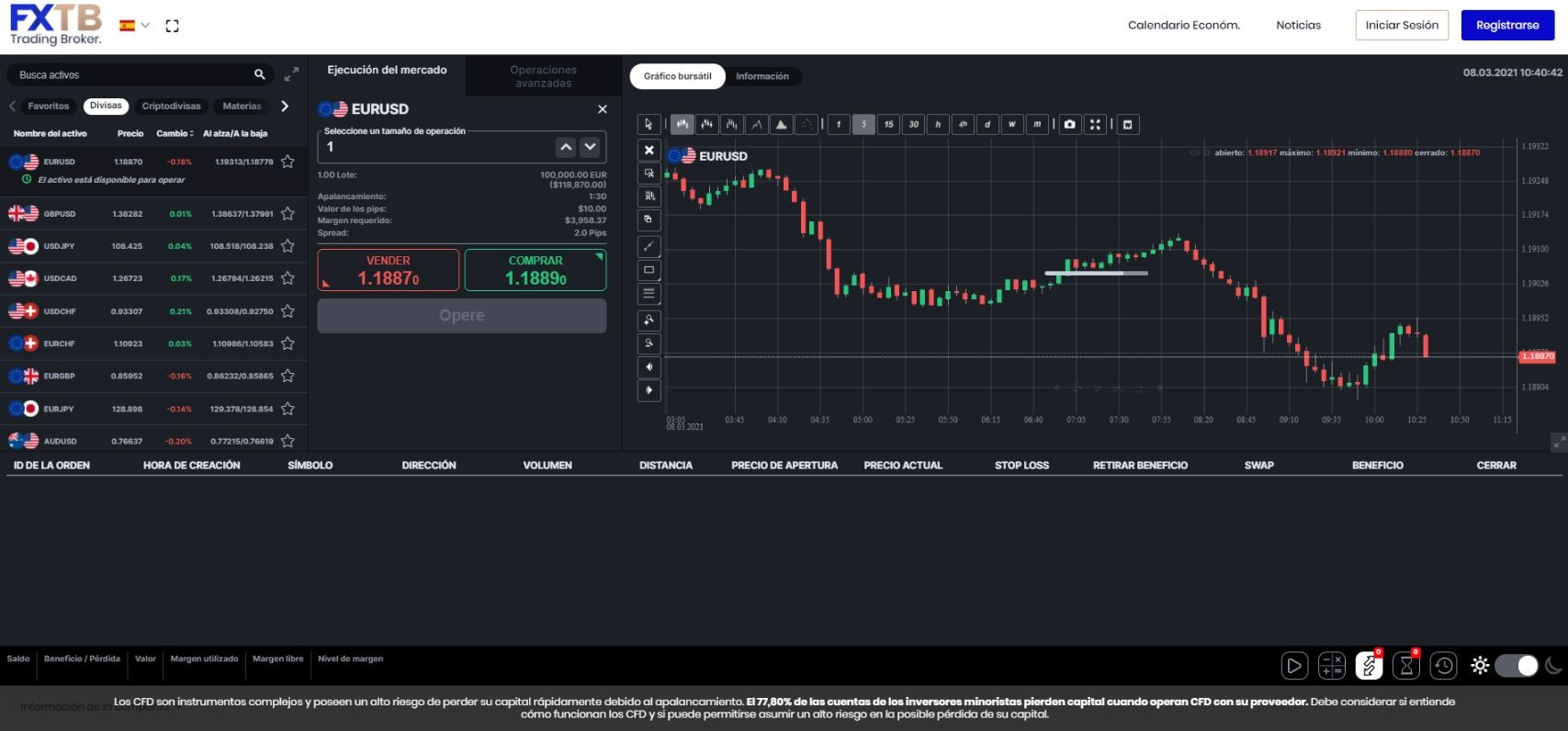This screenshot has width=1568, height=731.
Task: Select the Divisas asset tab
Action: tap(106, 107)
